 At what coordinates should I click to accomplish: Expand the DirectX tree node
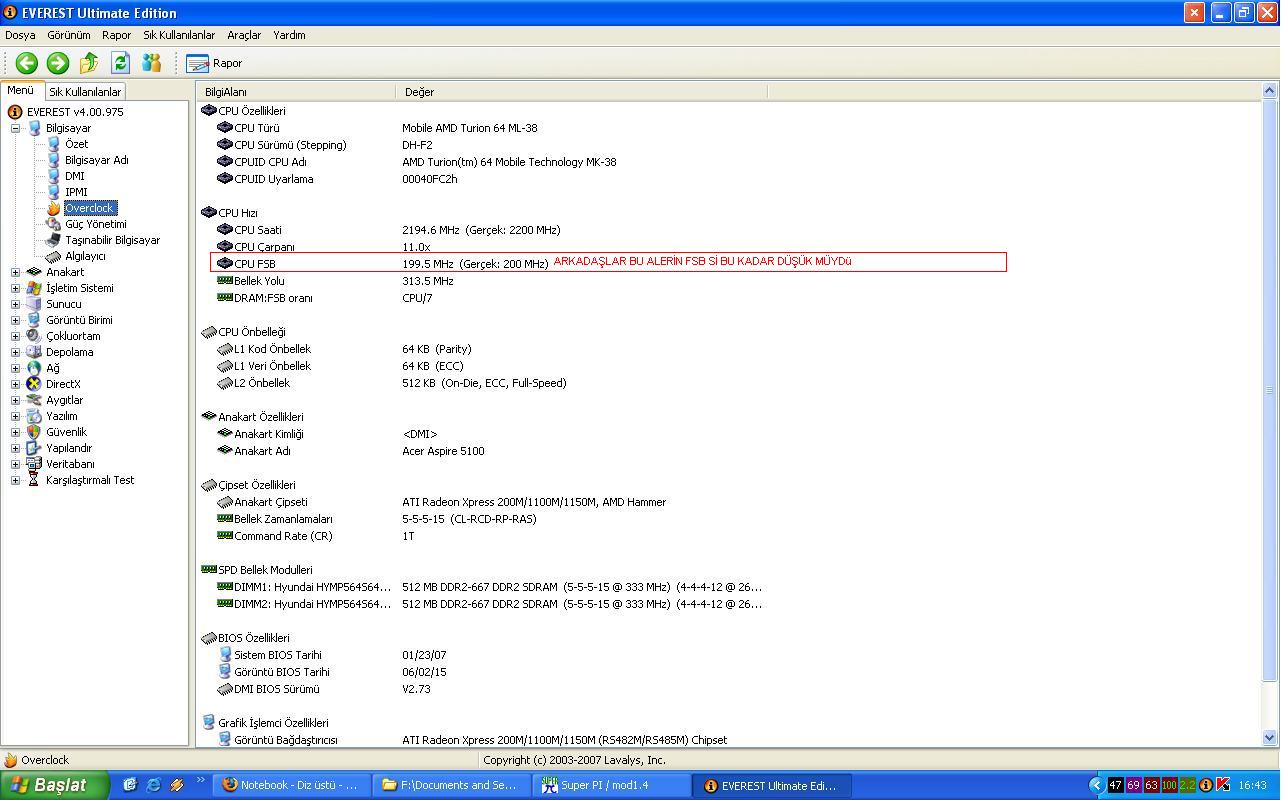(x=15, y=384)
